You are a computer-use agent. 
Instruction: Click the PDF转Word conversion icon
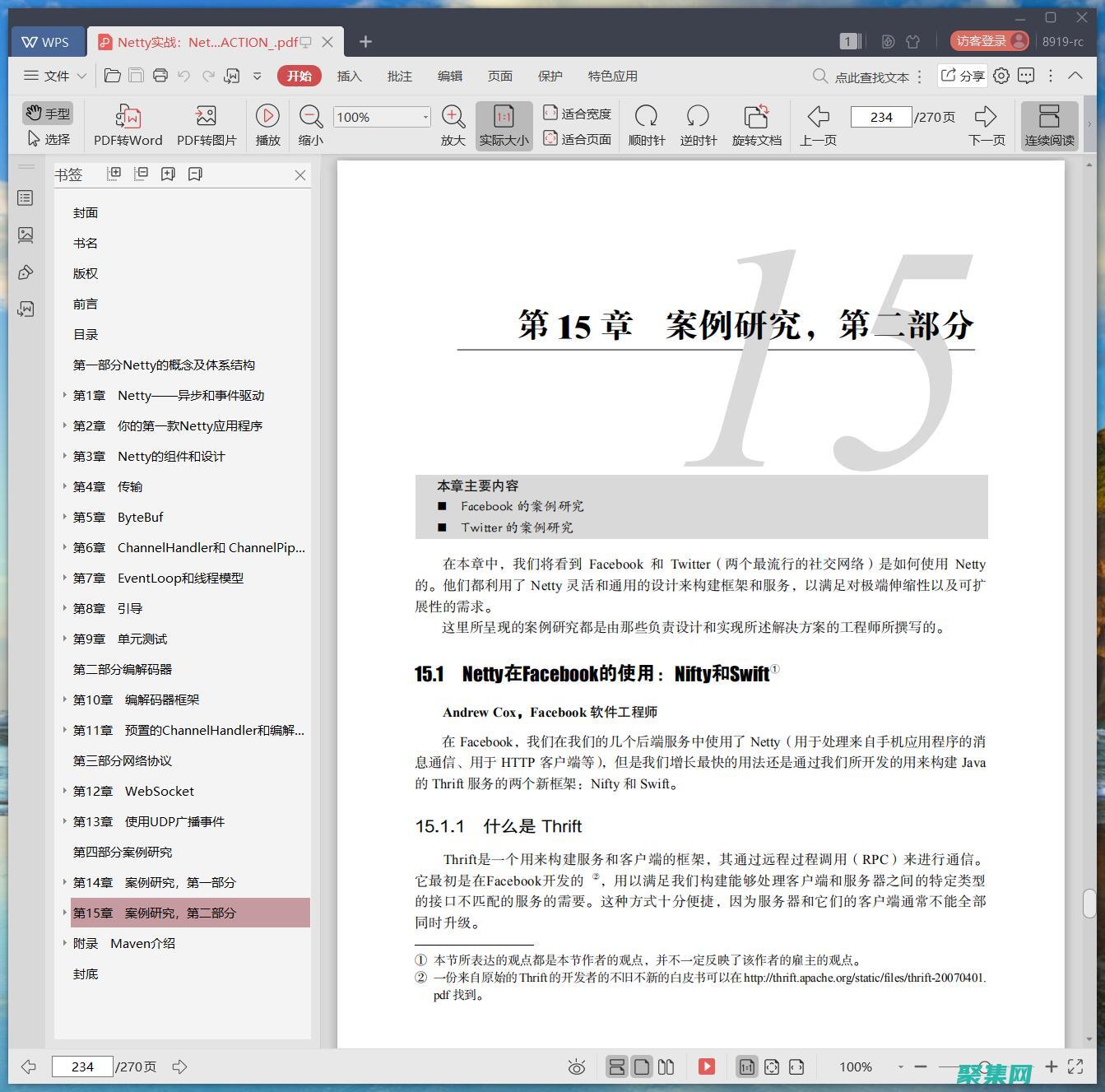pyautogui.click(x=128, y=124)
